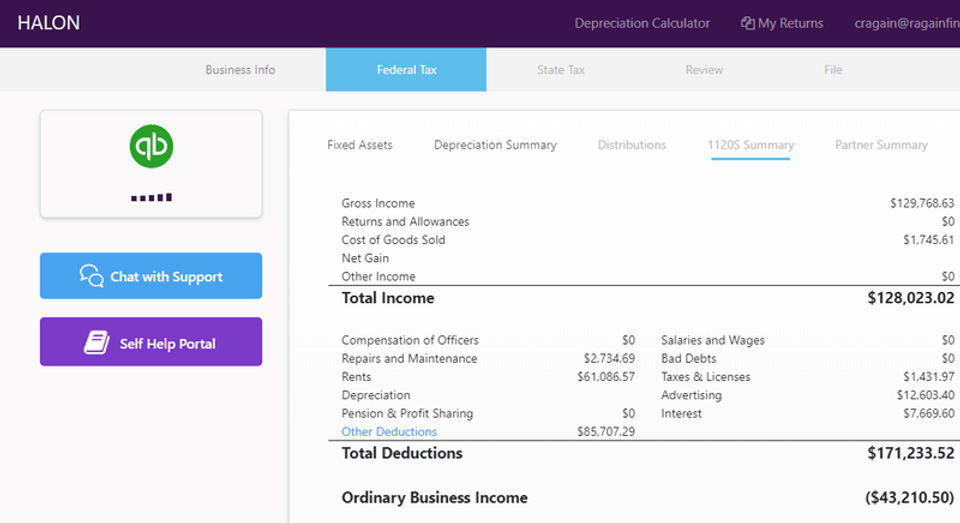Switch to the Fixed Assets tab
This screenshot has width=960, height=523.
[360, 145]
